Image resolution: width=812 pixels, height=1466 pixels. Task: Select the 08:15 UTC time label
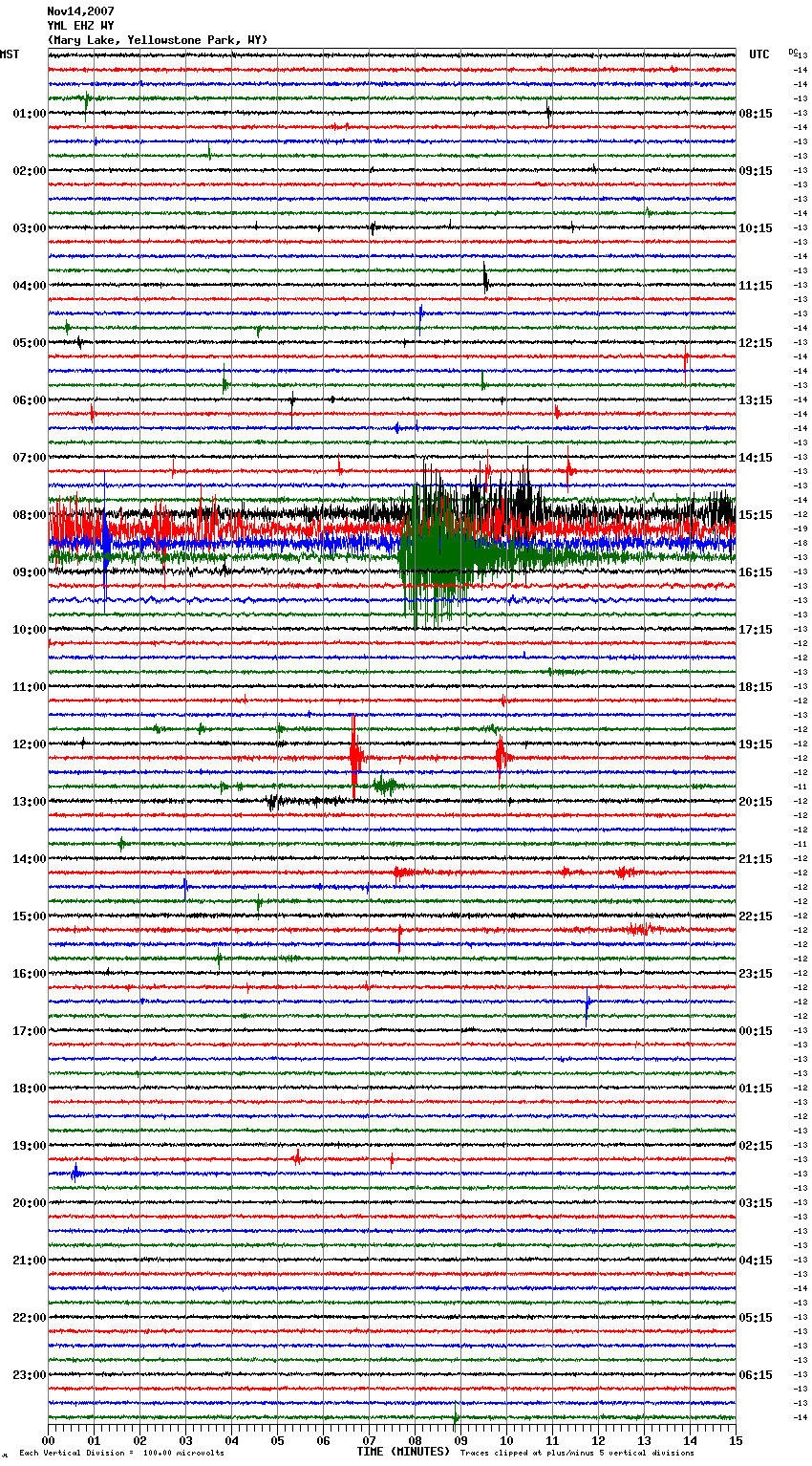point(756,114)
